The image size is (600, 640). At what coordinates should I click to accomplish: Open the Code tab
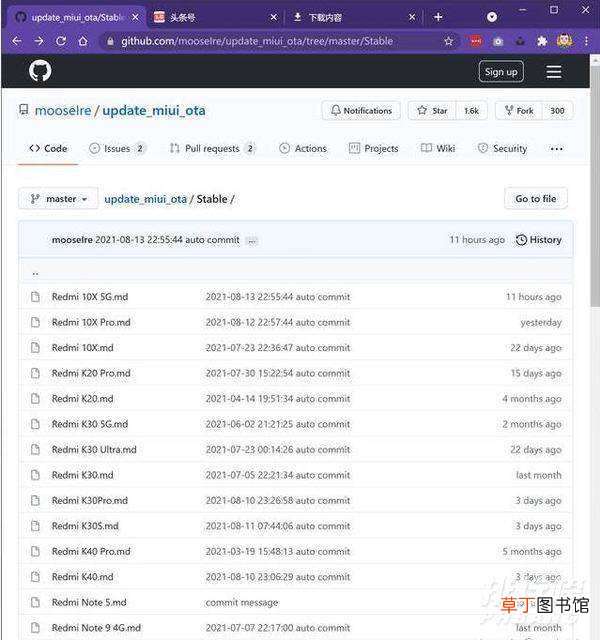[x=48, y=149]
